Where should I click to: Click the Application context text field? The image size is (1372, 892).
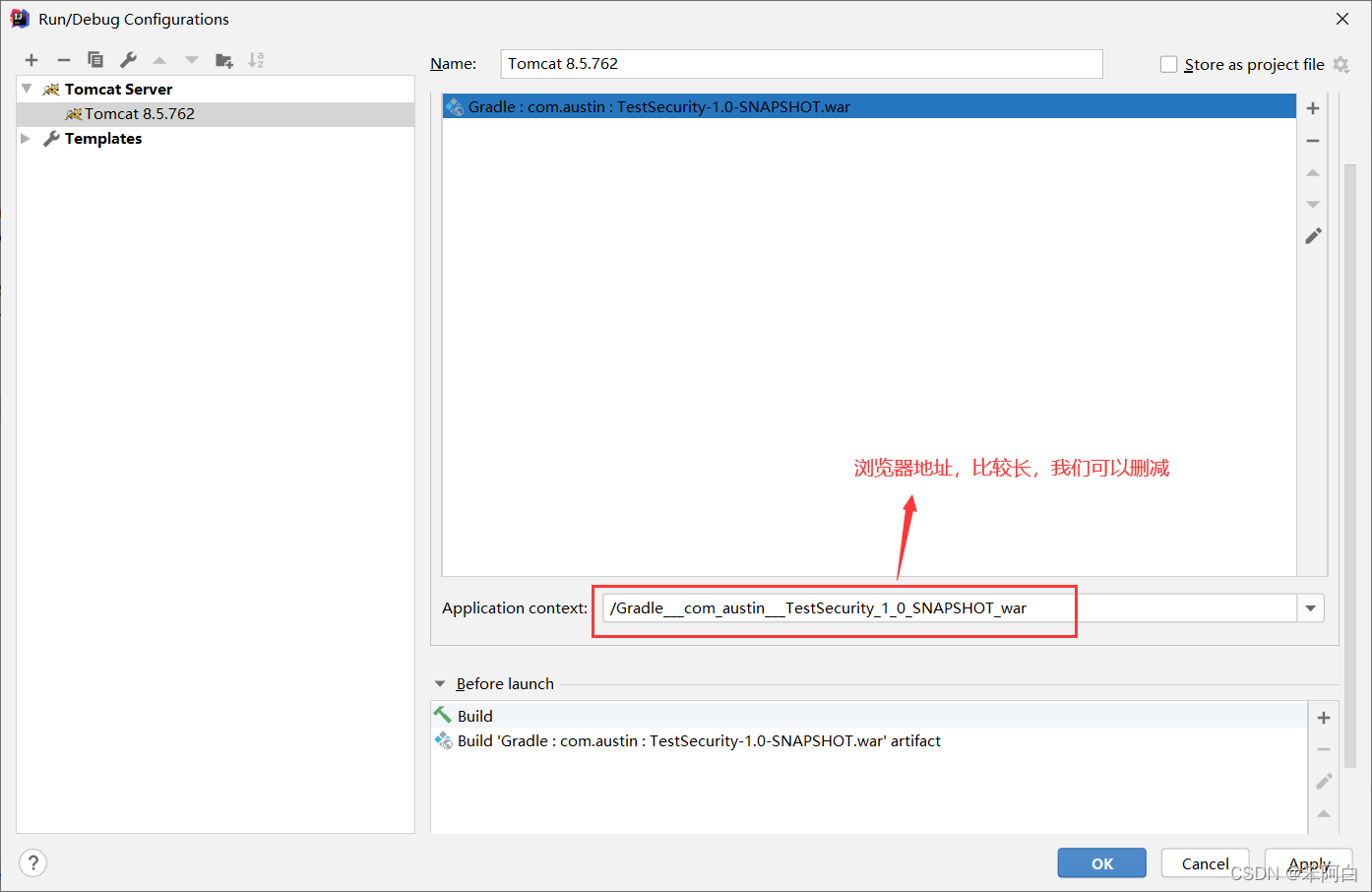(x=950, y=608)
